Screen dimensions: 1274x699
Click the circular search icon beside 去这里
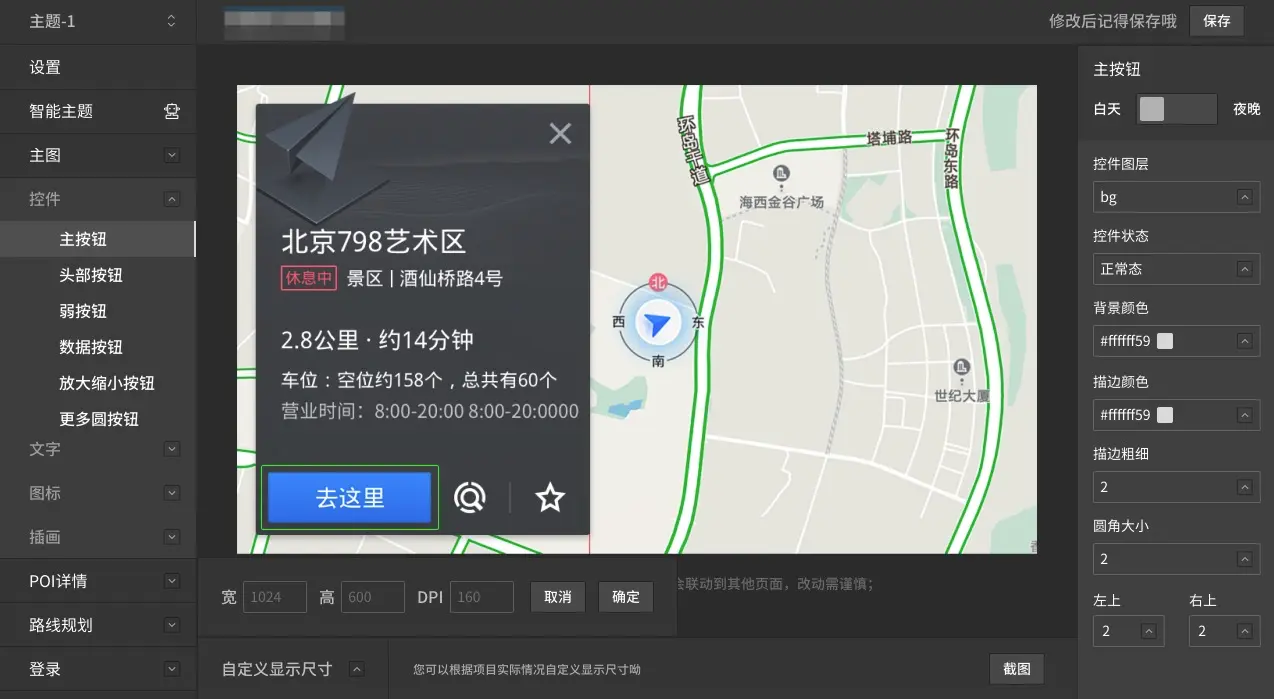(x=470, y=497)
